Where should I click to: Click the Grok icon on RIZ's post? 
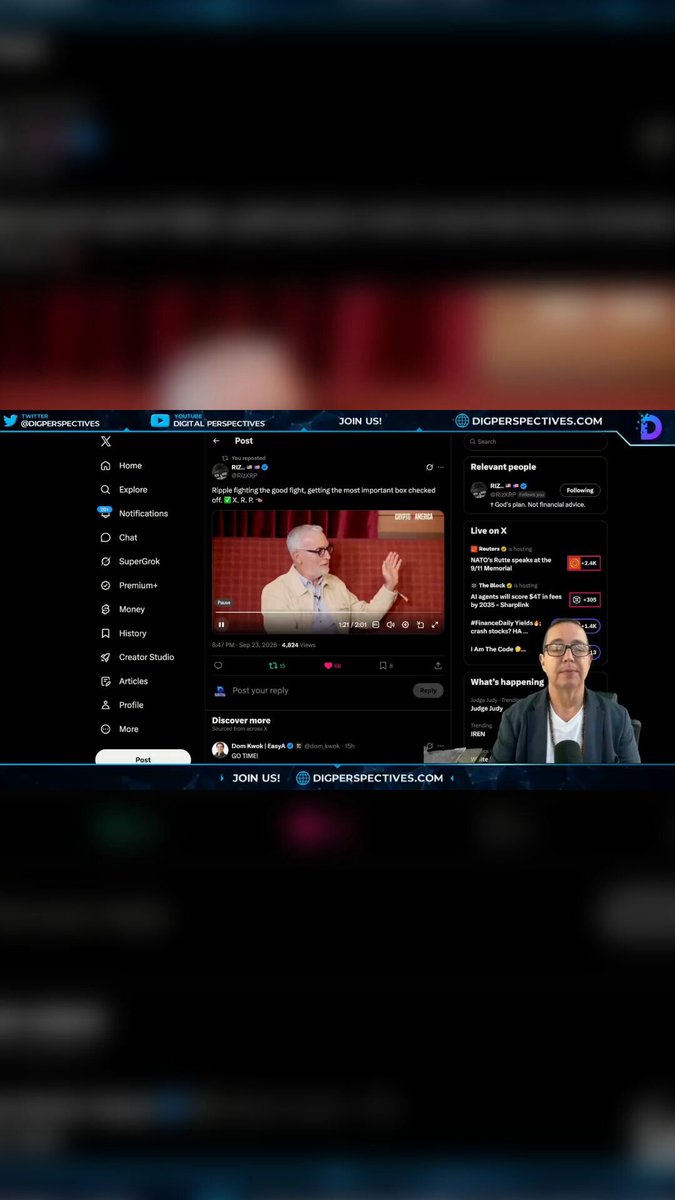point(429,467)
